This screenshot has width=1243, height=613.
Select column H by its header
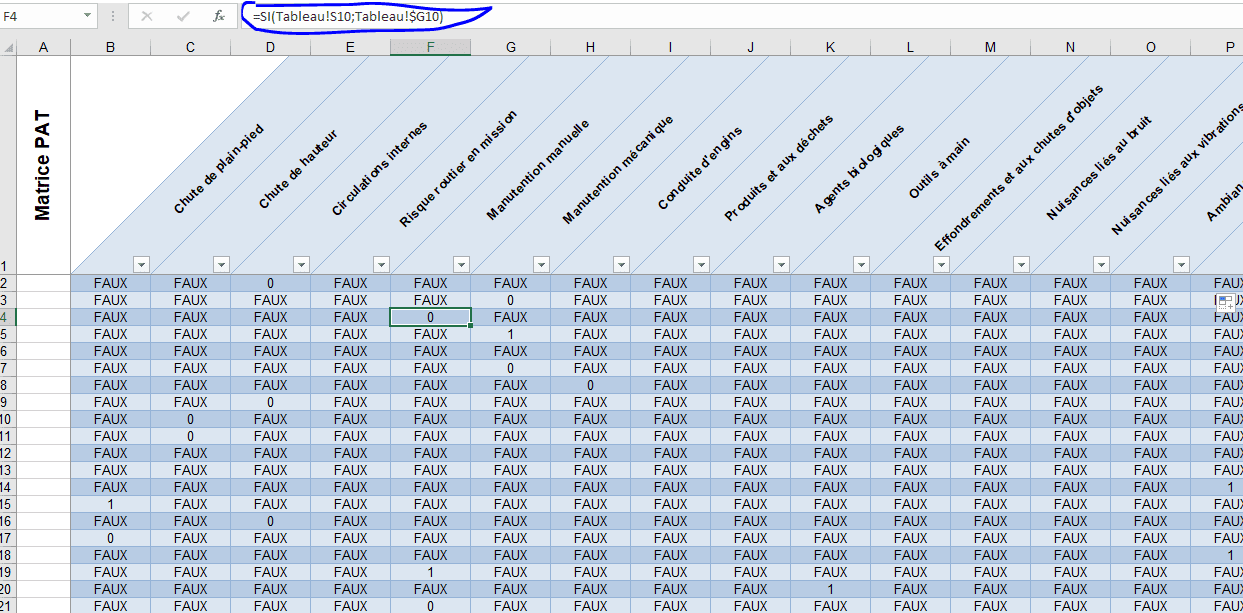[590, 47]
